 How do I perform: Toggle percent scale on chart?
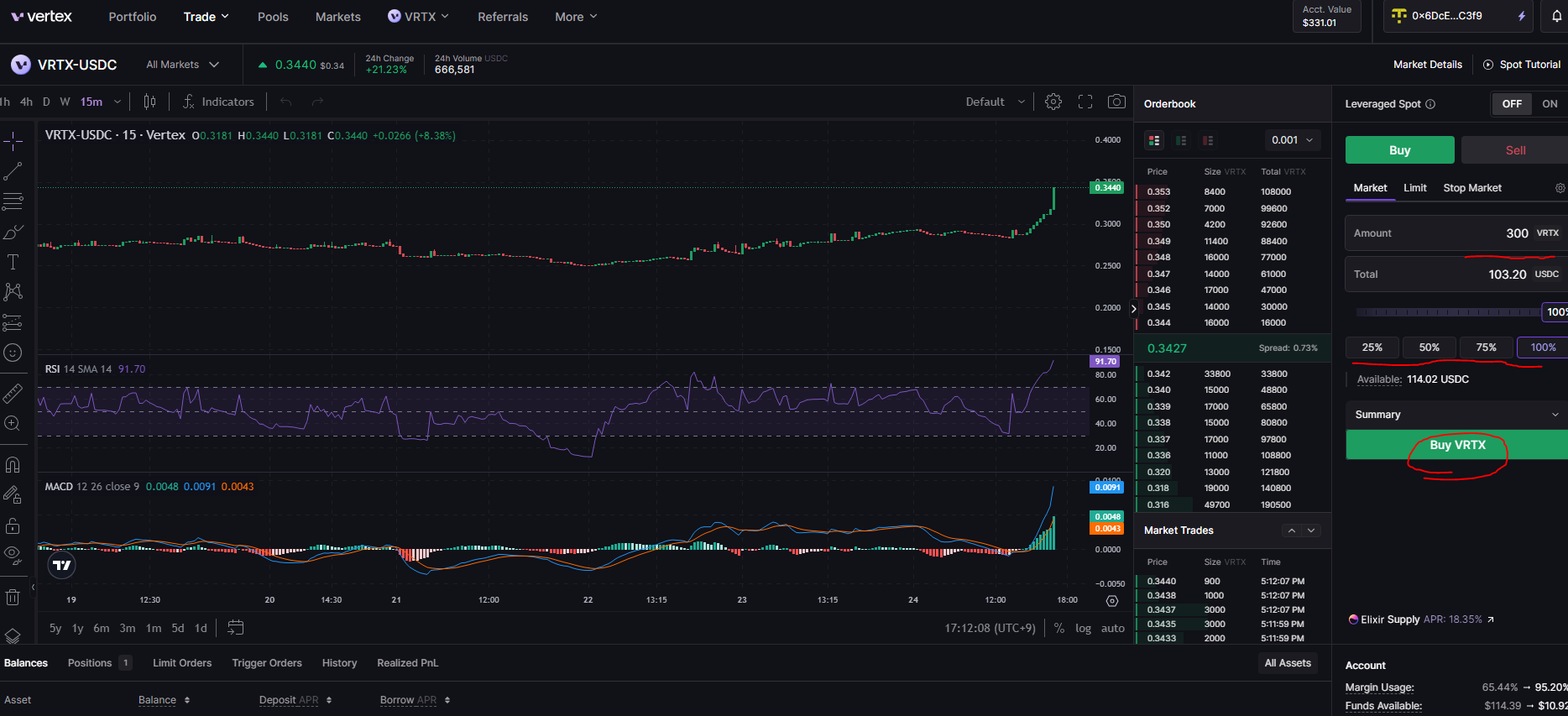(x=1059, y=628)
